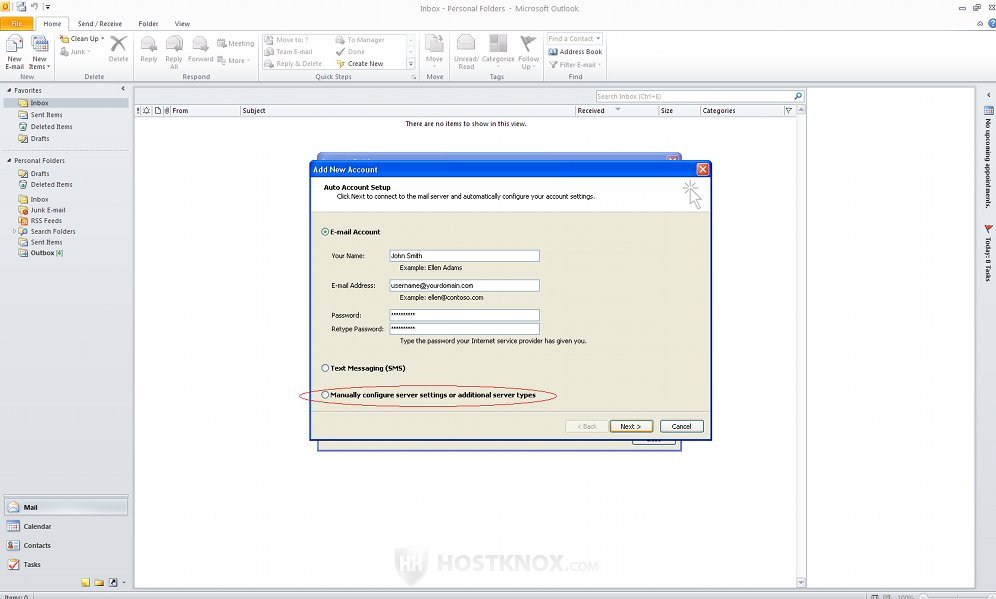Click the Categories column header

(742, 111)
